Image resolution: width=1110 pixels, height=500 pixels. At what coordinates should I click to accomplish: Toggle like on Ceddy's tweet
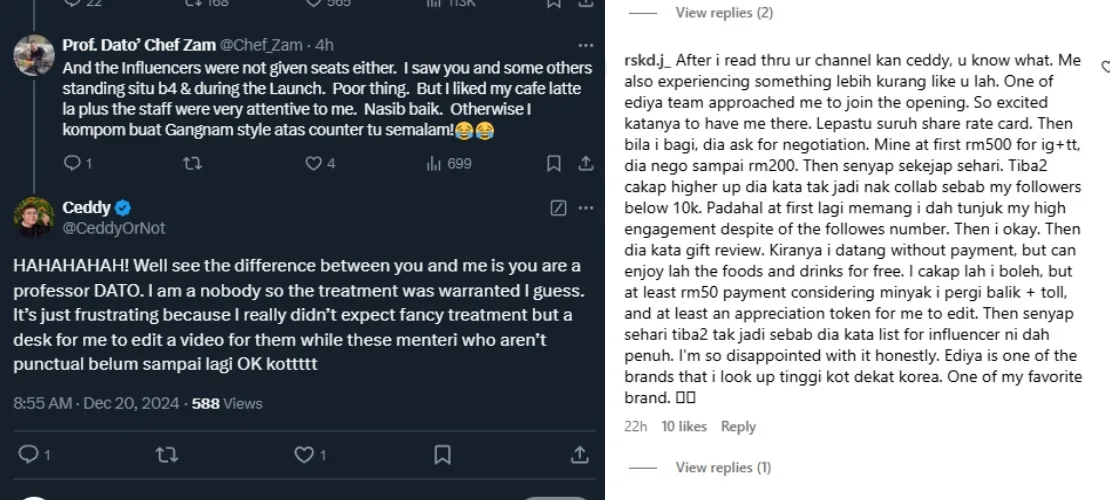(304, 455)
